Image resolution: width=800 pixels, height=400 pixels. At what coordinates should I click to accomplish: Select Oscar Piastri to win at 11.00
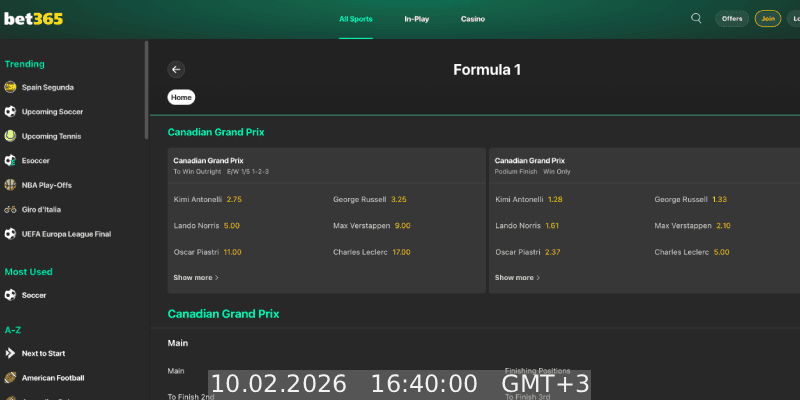coord(208,252)
